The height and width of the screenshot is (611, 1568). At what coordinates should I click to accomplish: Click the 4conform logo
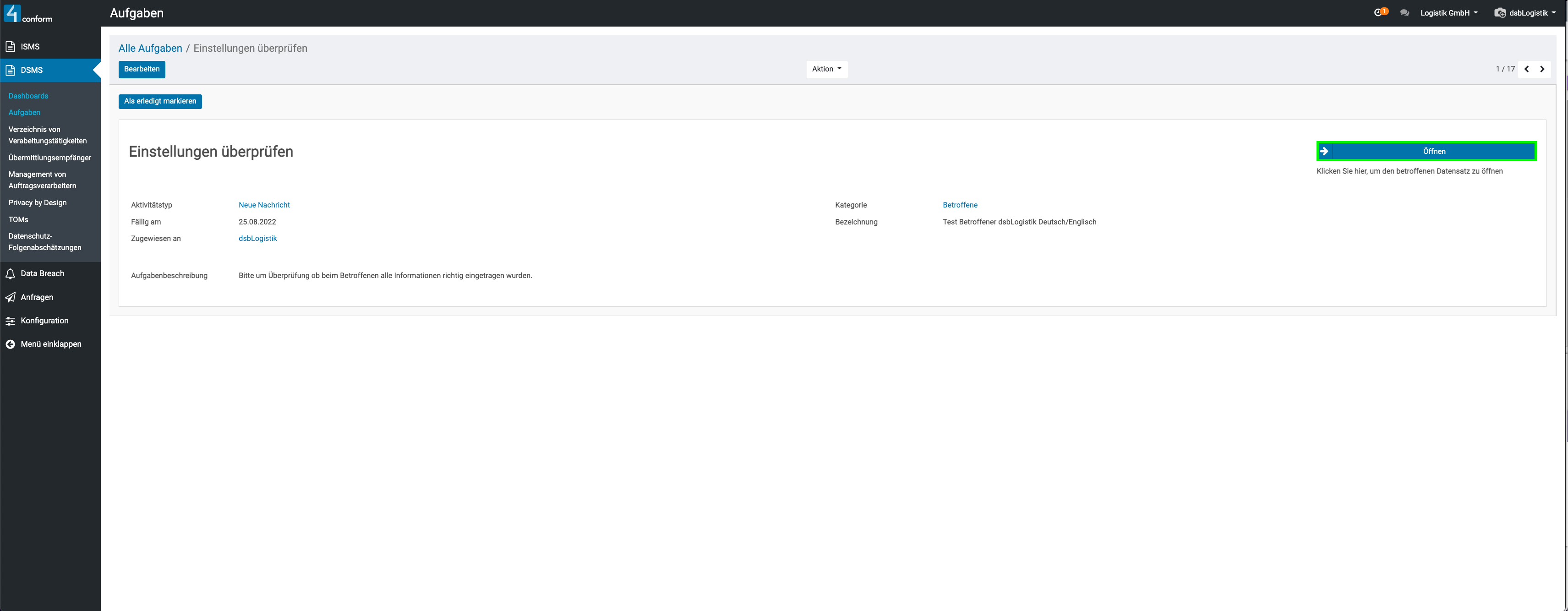coord(28,13)
